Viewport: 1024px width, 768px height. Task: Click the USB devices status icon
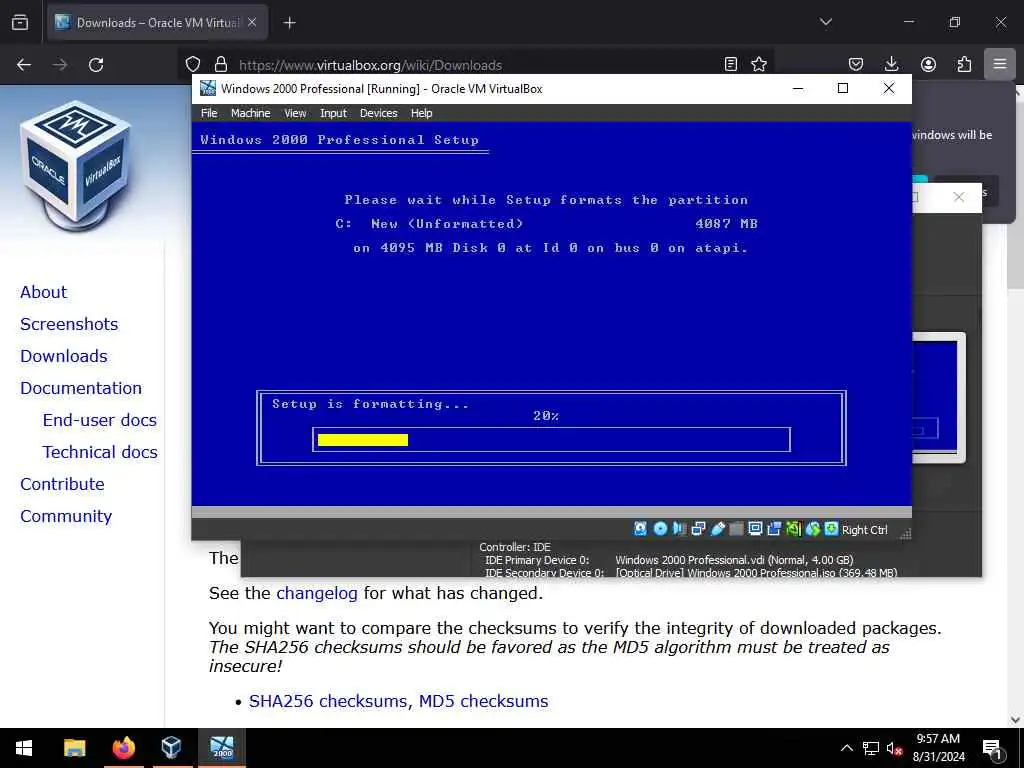718,529
